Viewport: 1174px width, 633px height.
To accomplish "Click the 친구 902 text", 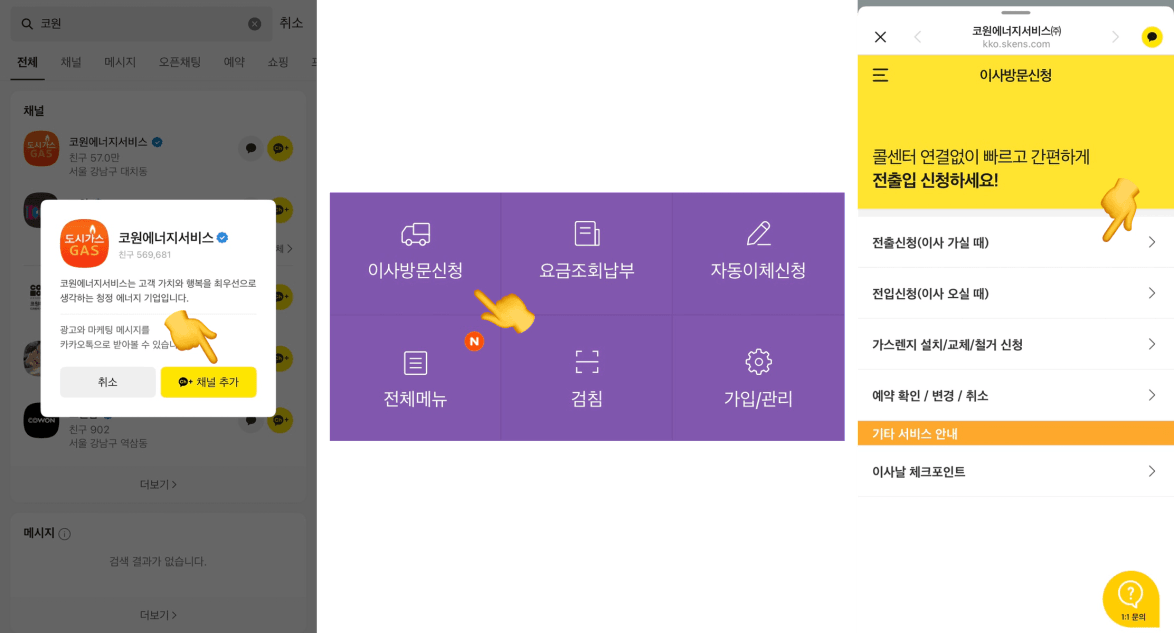I will point(89,429).
